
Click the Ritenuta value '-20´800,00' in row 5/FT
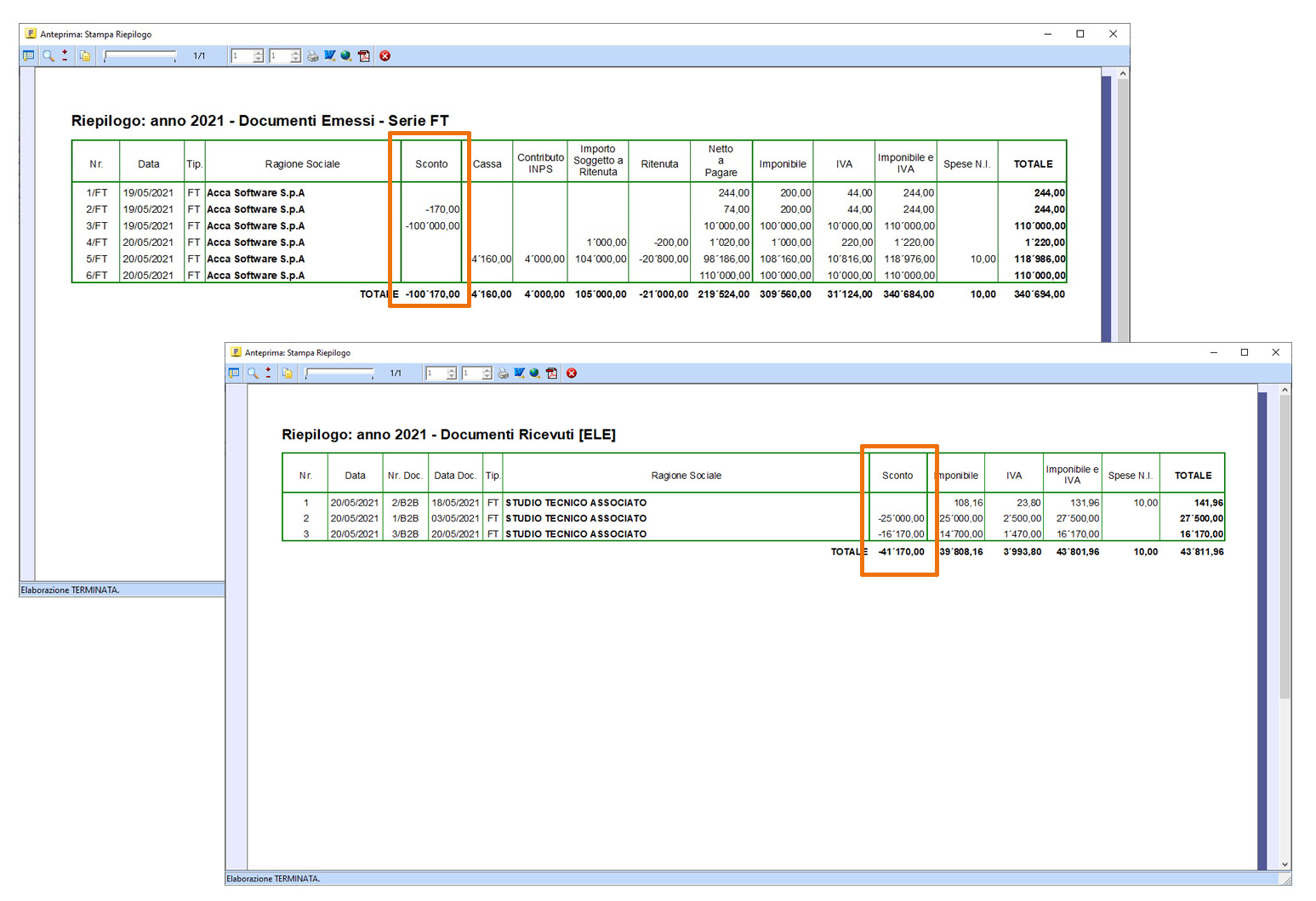point(664,259)
